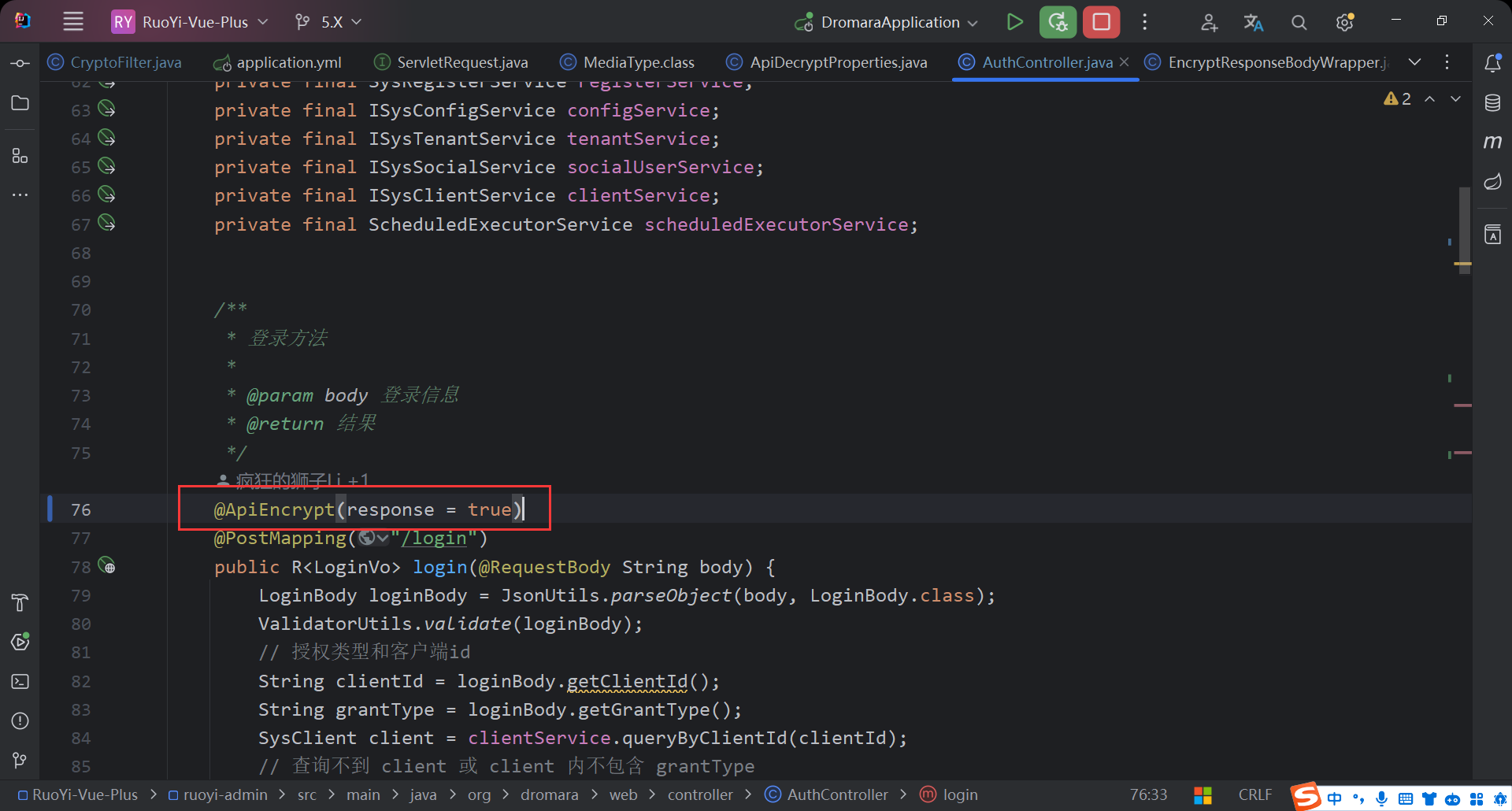Open the Git version control panel
1512x811 pixels.
20,760
